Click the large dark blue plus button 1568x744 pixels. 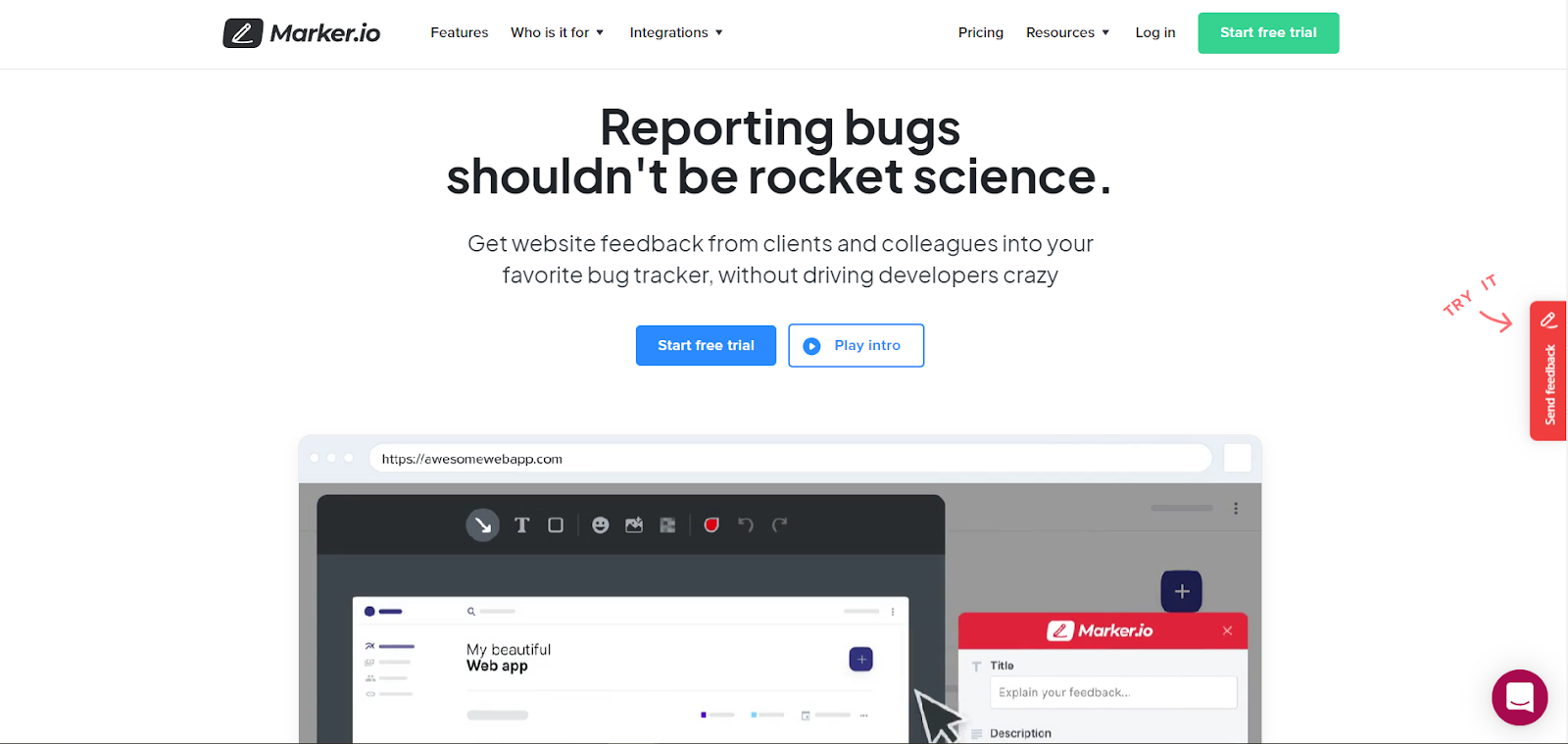click(1182, 591)
